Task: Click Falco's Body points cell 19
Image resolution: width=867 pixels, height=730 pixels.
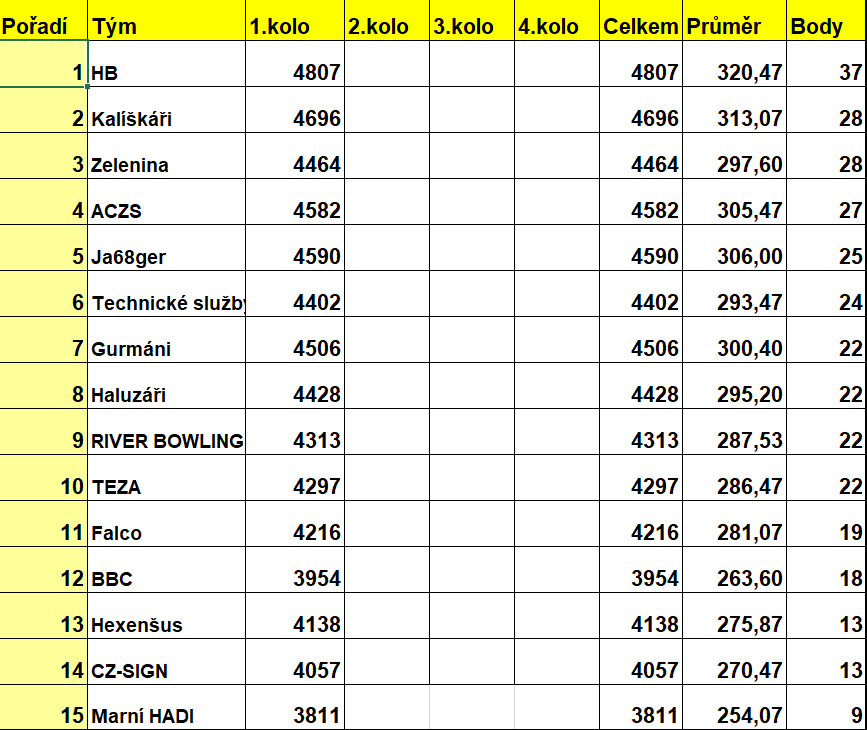Action: click(x=826, y=533)
